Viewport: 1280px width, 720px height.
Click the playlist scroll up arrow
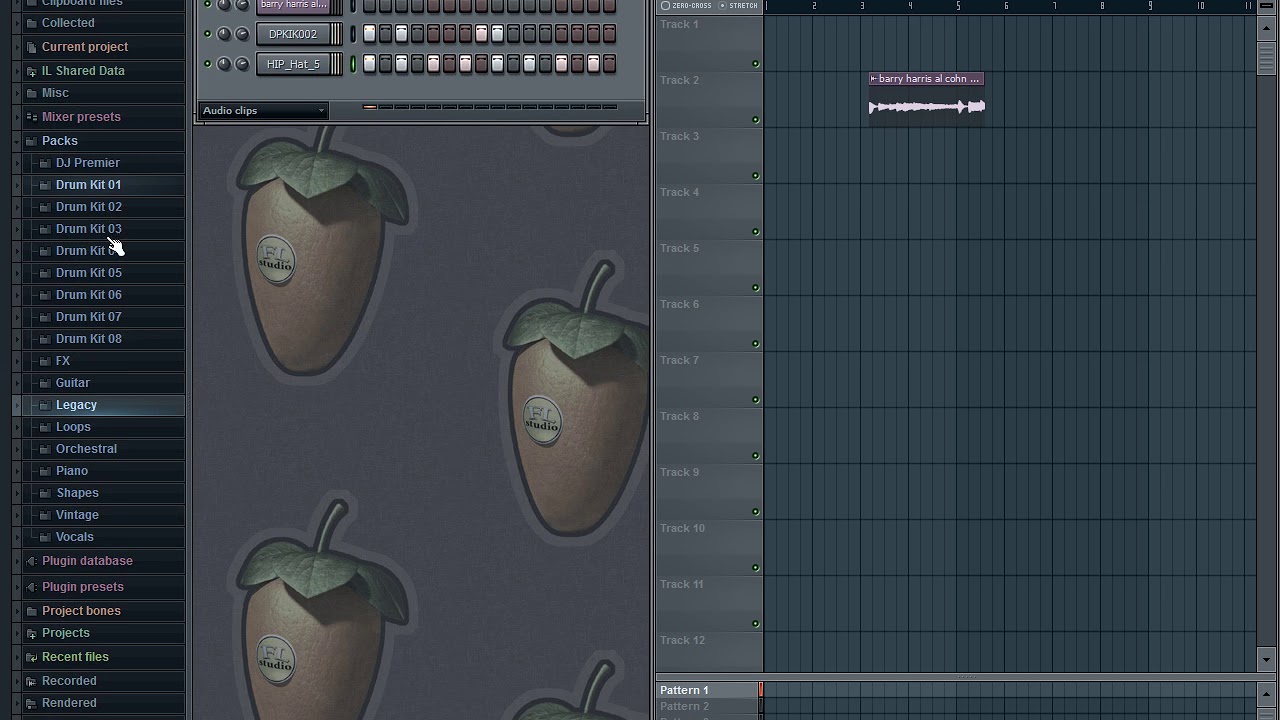(1267, 28)
